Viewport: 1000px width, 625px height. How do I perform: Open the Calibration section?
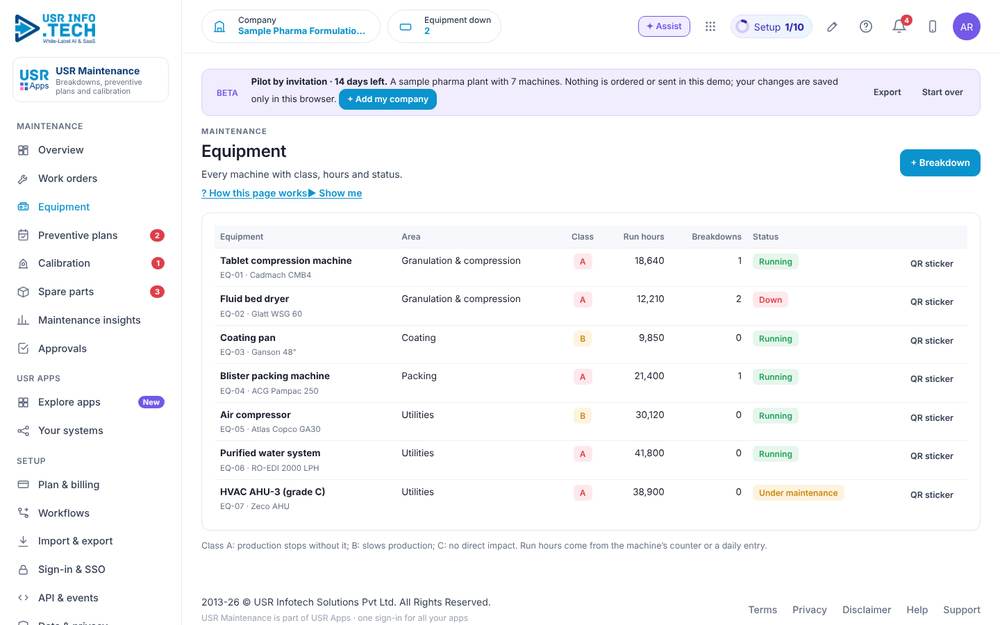point(64,263)
